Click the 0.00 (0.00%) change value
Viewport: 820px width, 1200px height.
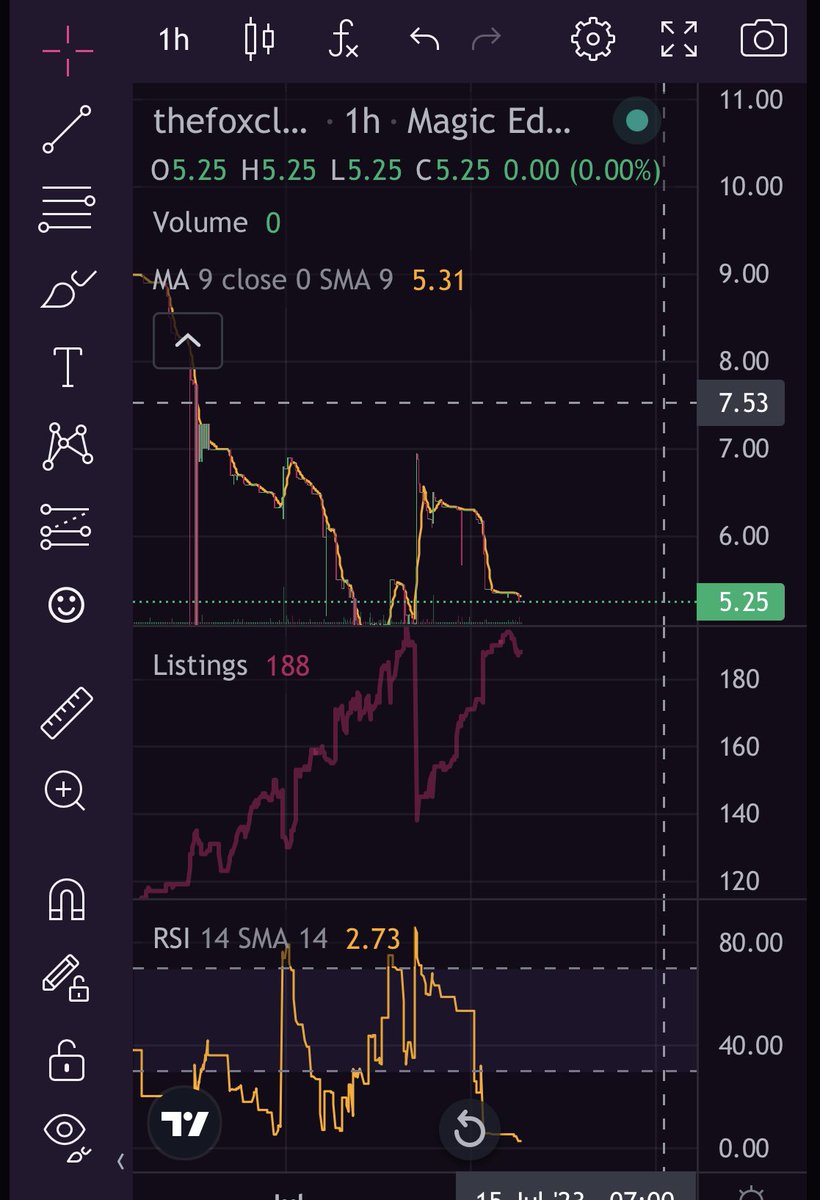coord(582,171)
